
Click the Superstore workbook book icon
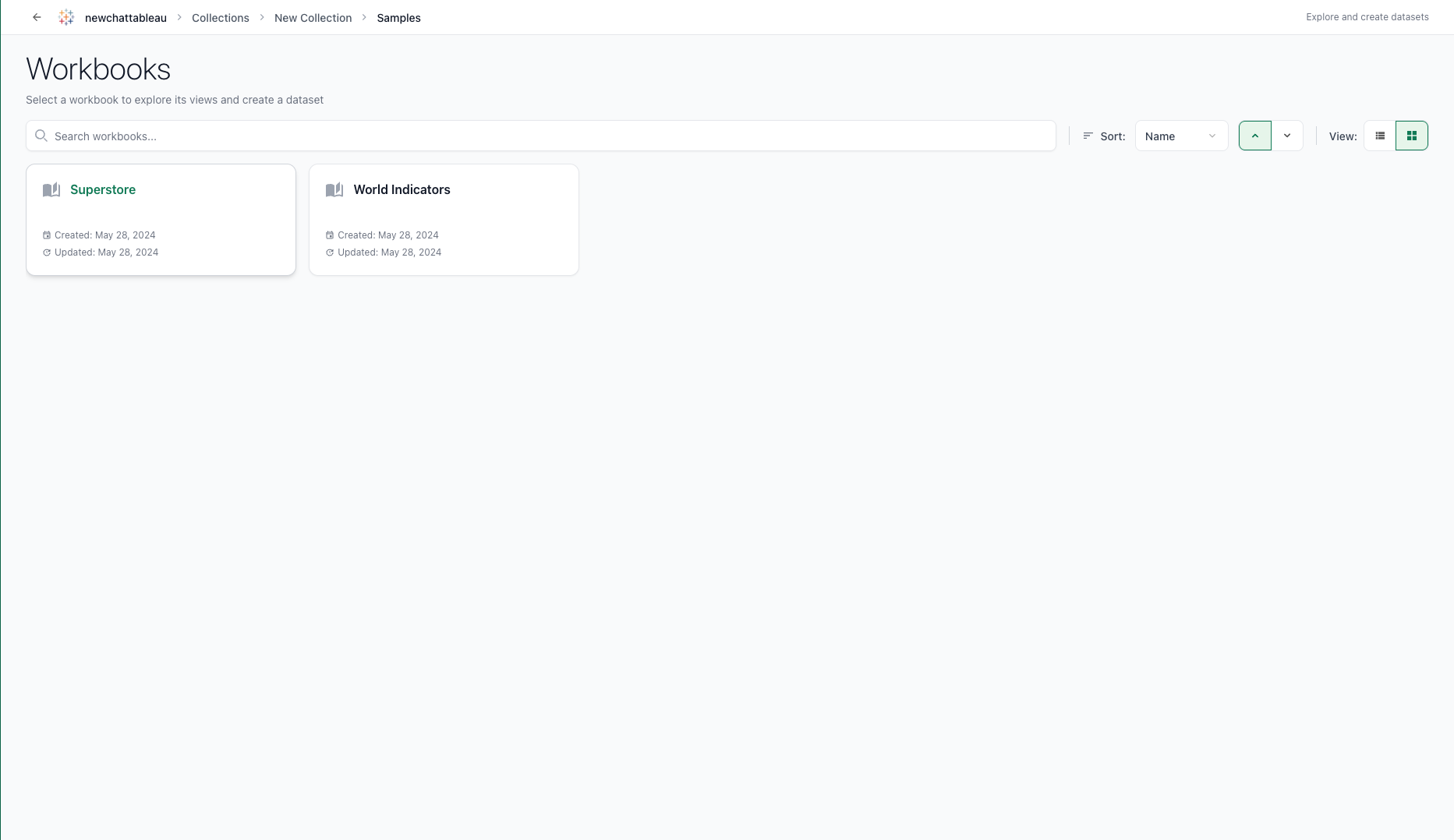point(51,189)
